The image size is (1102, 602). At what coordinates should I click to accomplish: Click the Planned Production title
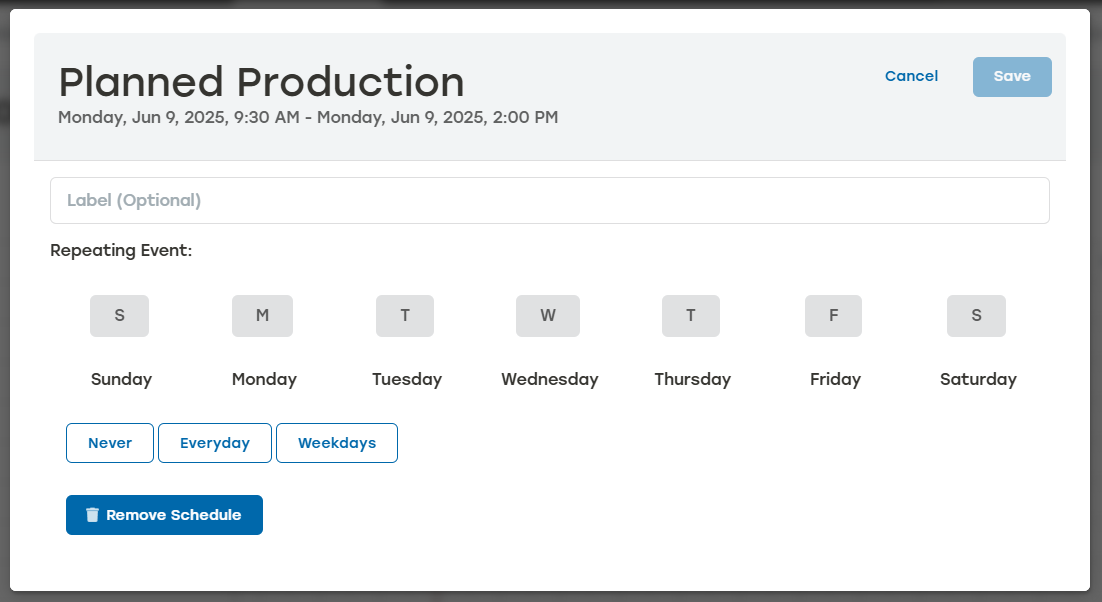(x=262, y=82)
